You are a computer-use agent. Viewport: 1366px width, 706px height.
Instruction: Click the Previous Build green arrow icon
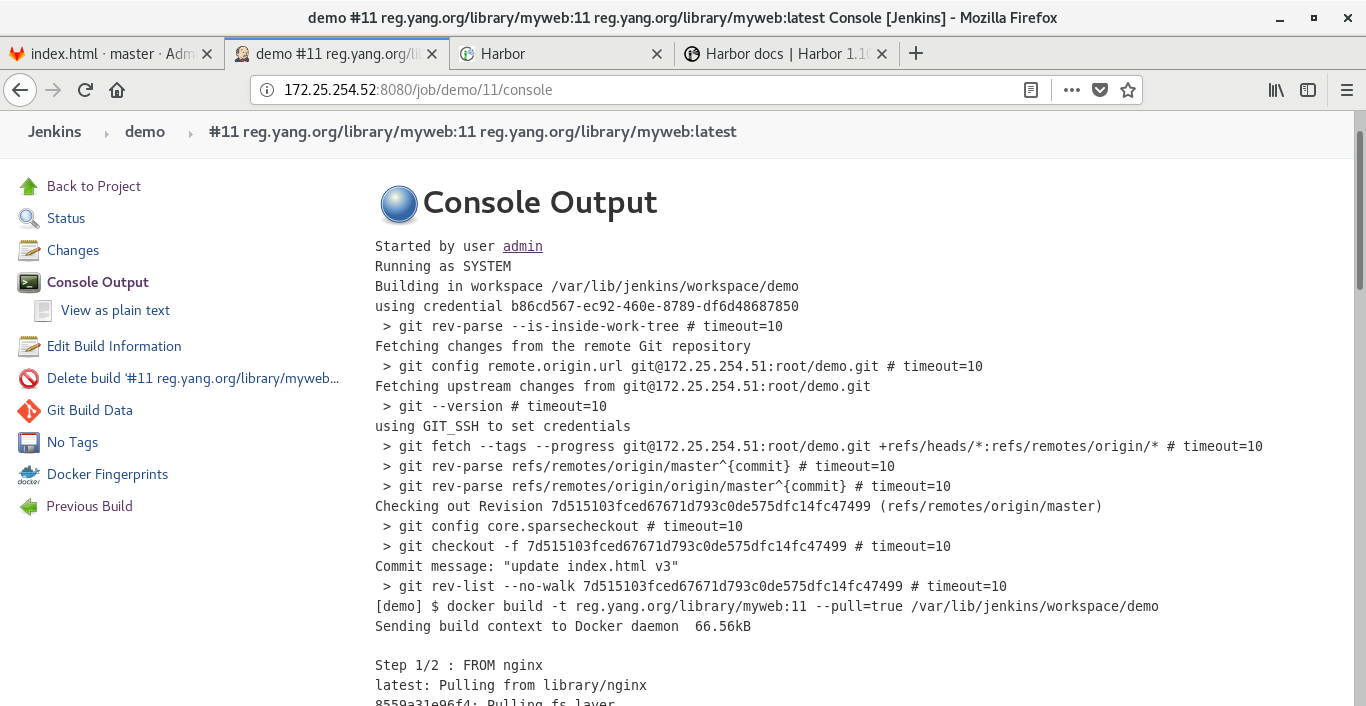pos(28,506)
